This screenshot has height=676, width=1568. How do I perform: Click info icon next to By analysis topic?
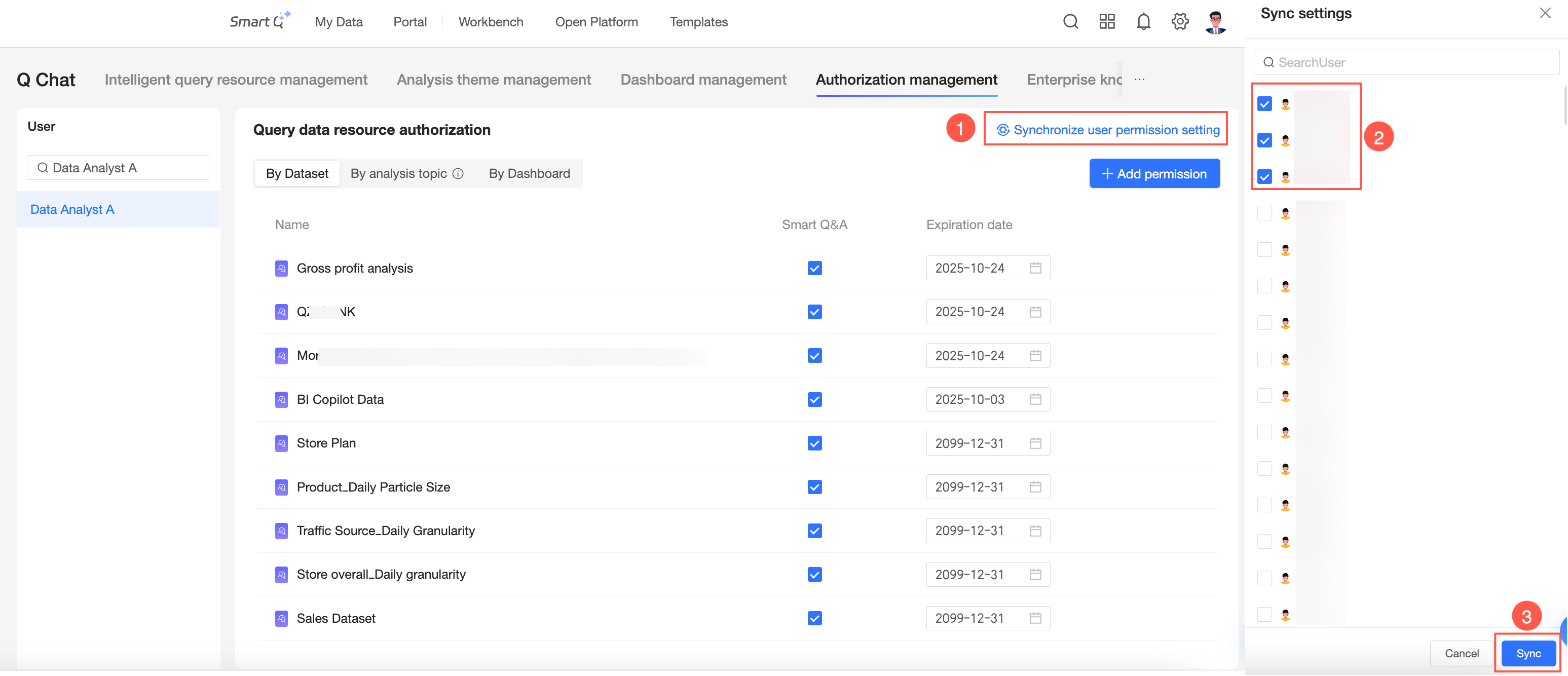(x=458, y=173)
